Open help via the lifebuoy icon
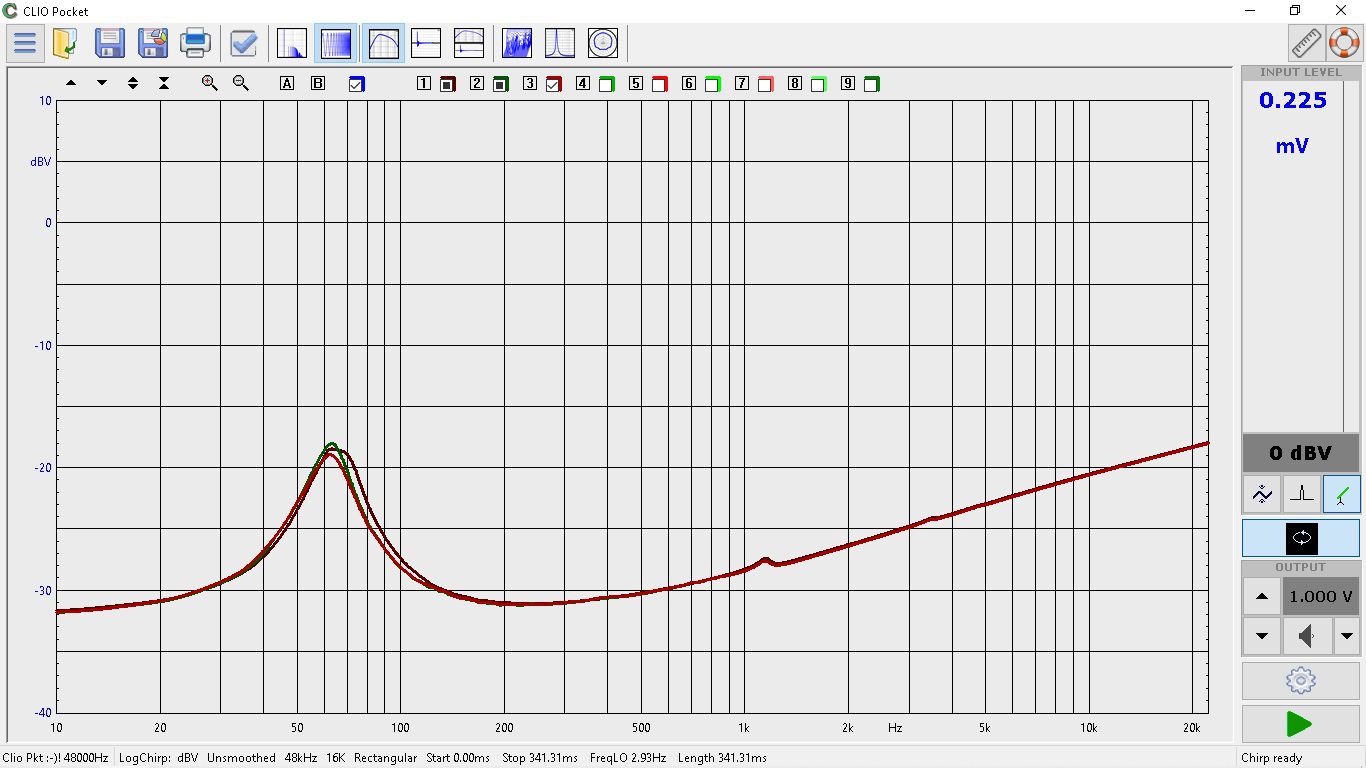 point(1344,43)
